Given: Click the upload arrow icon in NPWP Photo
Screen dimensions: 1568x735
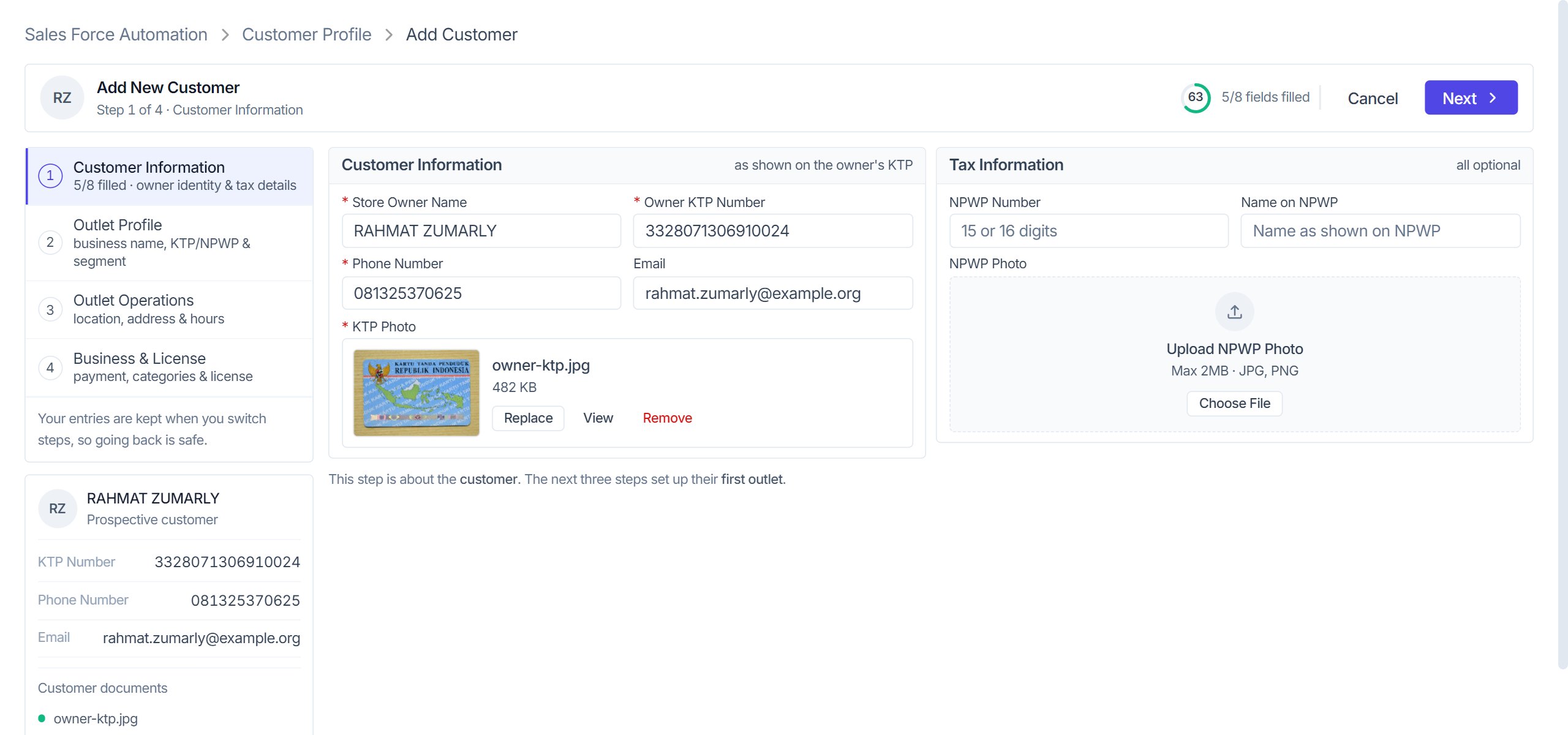Looking at the screenshot, I should tap(1234, 312).
